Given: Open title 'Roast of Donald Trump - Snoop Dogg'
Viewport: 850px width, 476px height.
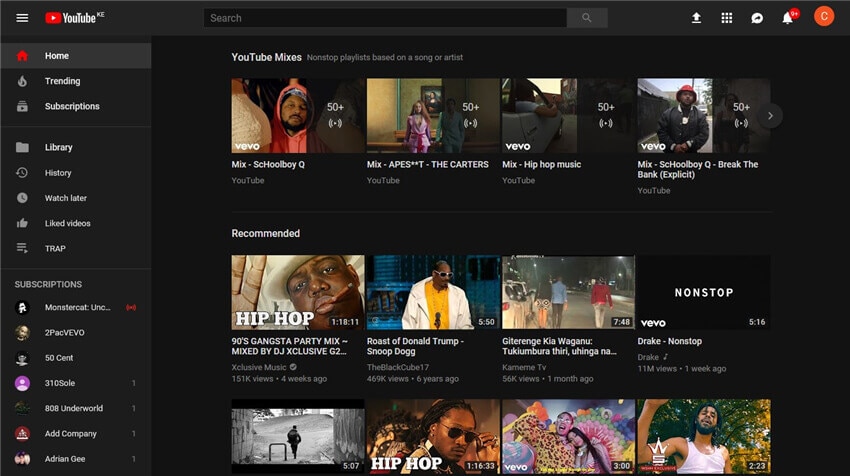Looking at the screenshot, I should point(415,346).
